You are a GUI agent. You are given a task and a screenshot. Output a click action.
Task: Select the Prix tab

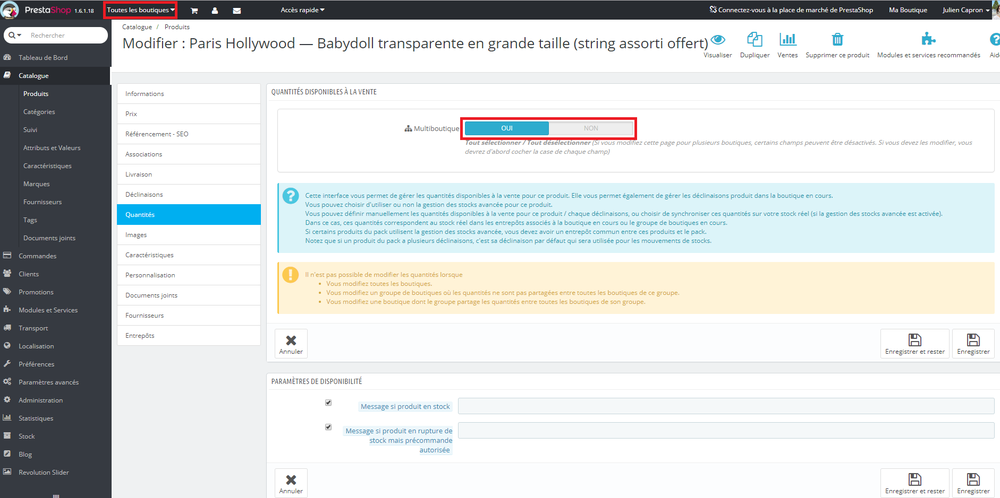coord(189,114)
